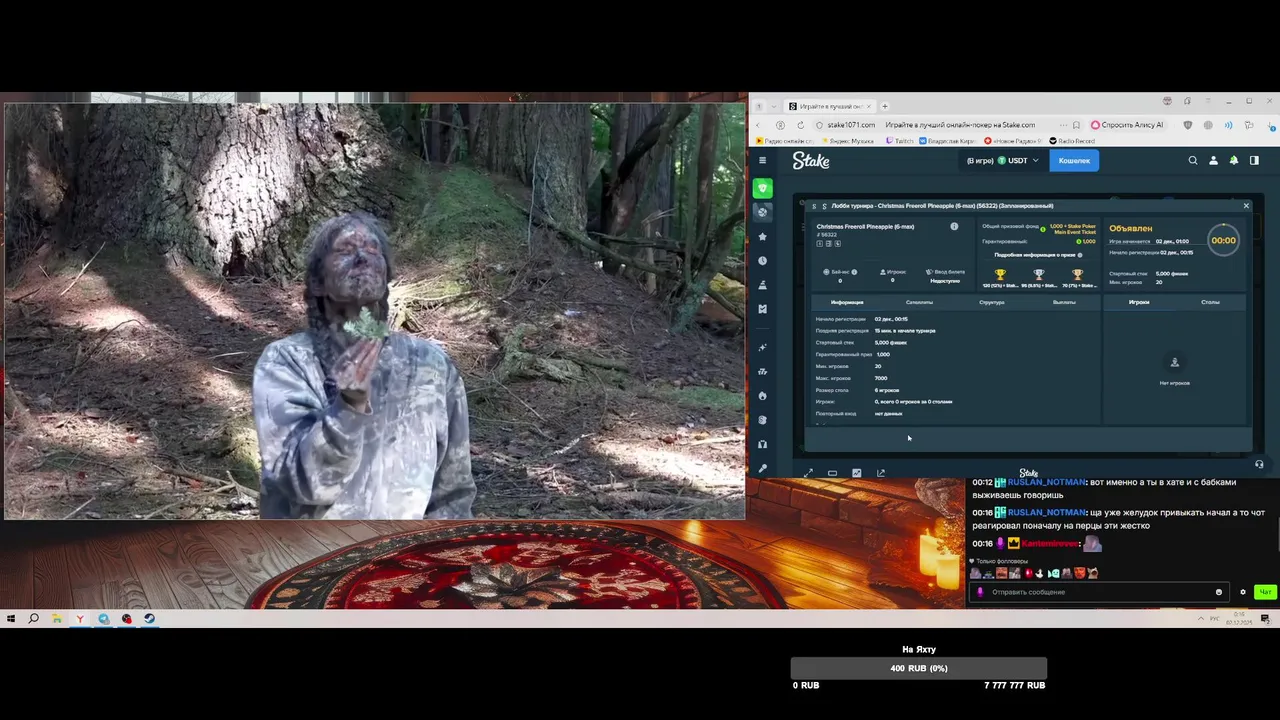1280x720 pixels.
Task: Open the headset support sidebar icon
Action: pos(763,444)
